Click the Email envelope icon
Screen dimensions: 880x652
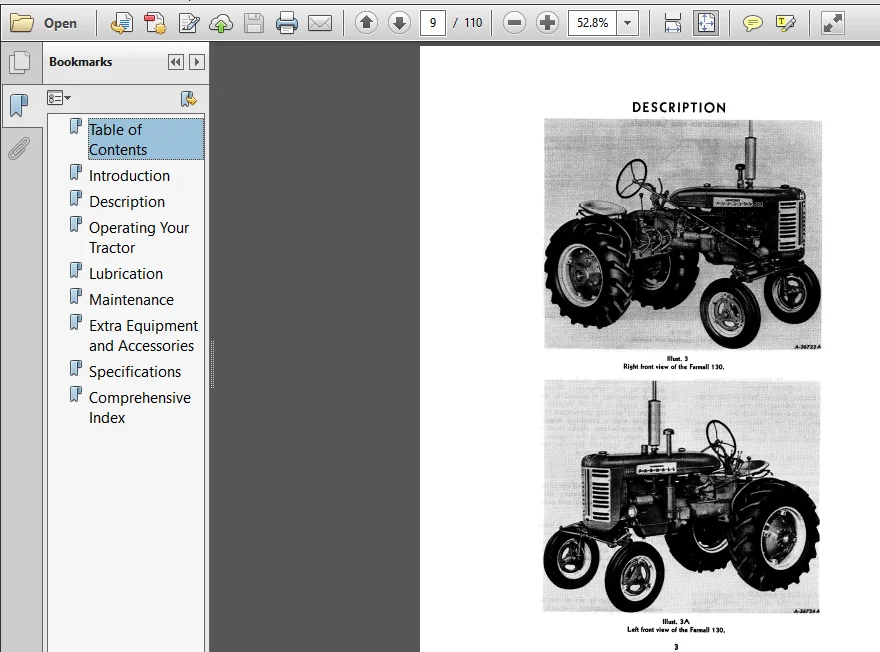[320, 23]
